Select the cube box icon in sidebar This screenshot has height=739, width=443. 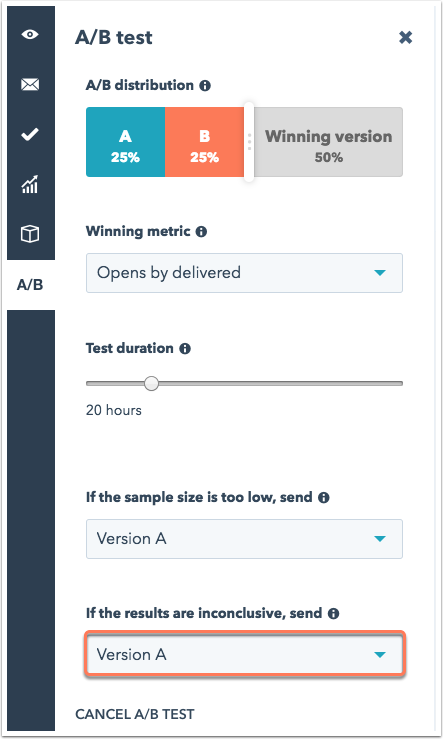tap(30, 234)
